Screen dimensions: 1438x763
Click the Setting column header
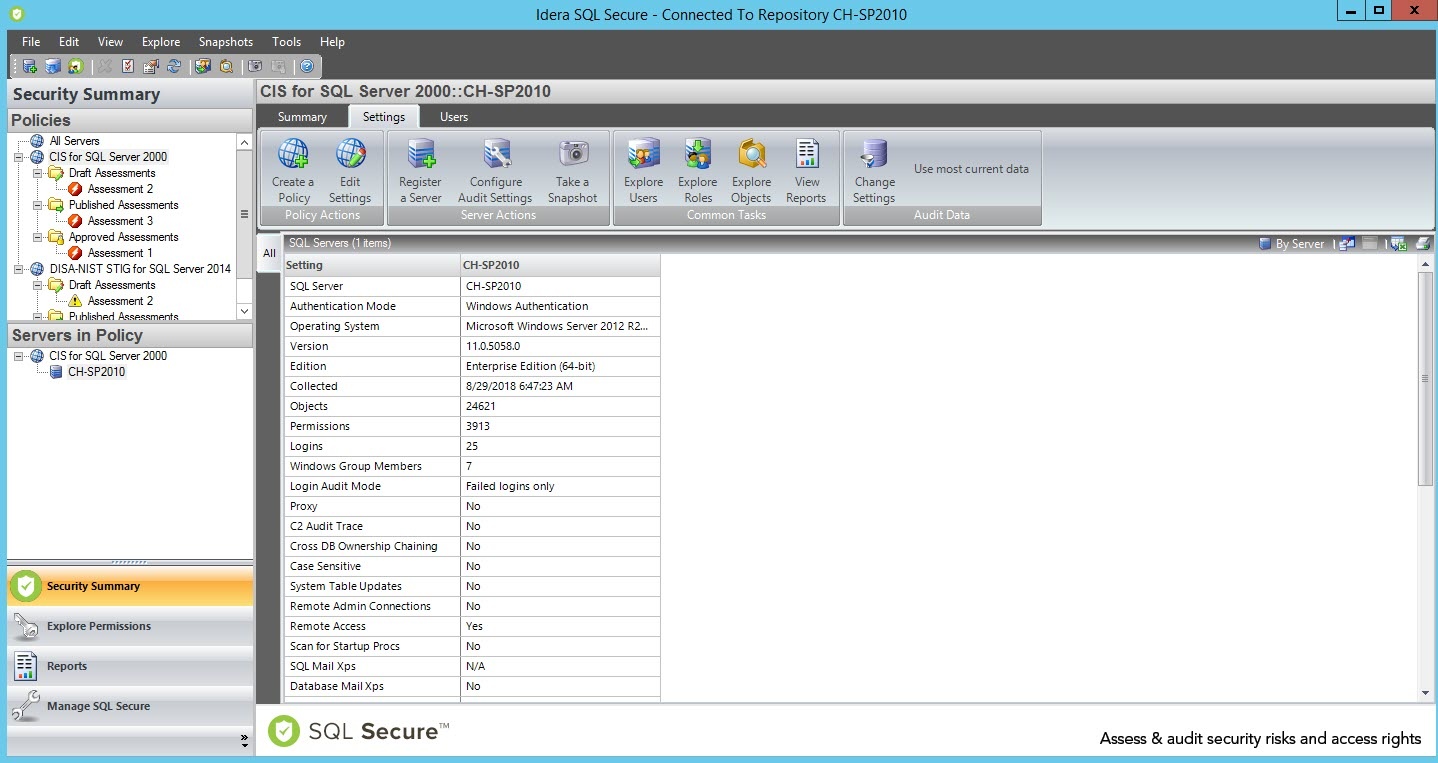pyautogui.click(x=372, y=265)
